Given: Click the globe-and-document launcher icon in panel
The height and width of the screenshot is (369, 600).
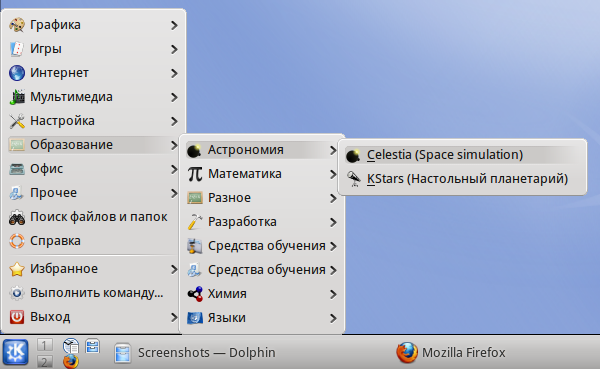Looking at the screenshot, I should tap(71, 346).
